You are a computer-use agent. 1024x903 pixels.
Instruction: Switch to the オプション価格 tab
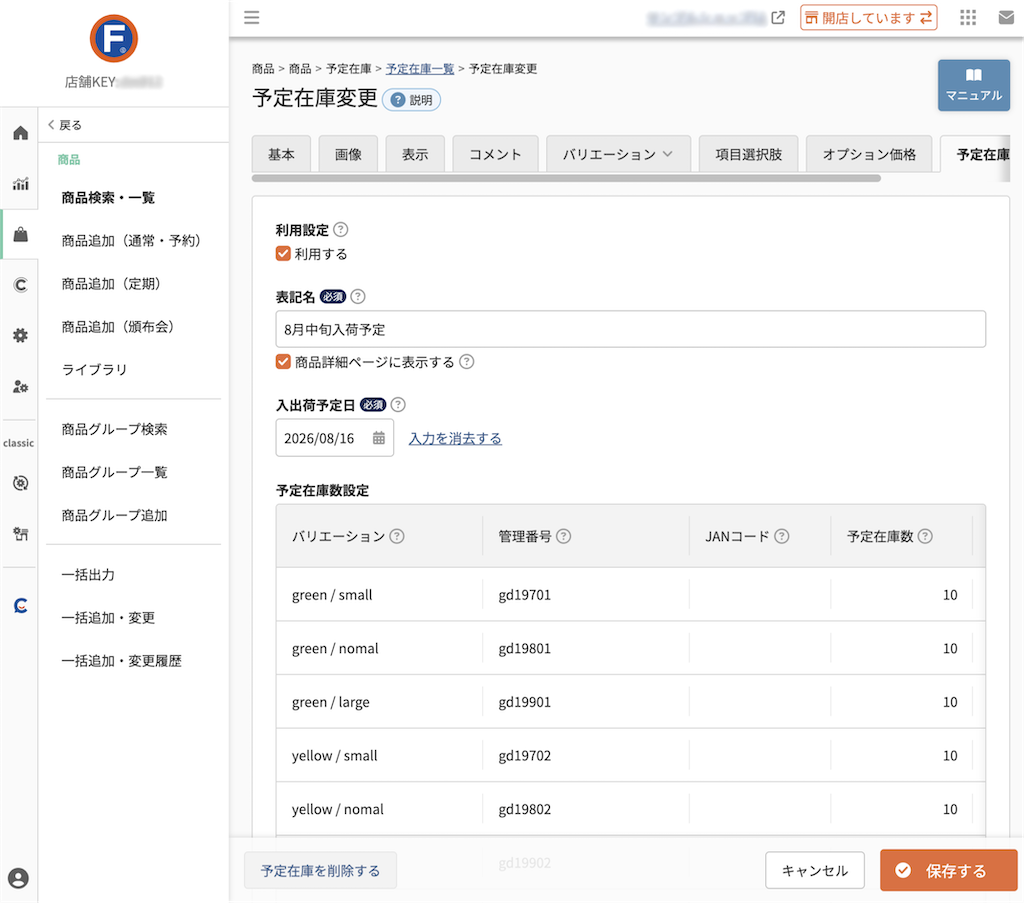[x=869, y=154]
